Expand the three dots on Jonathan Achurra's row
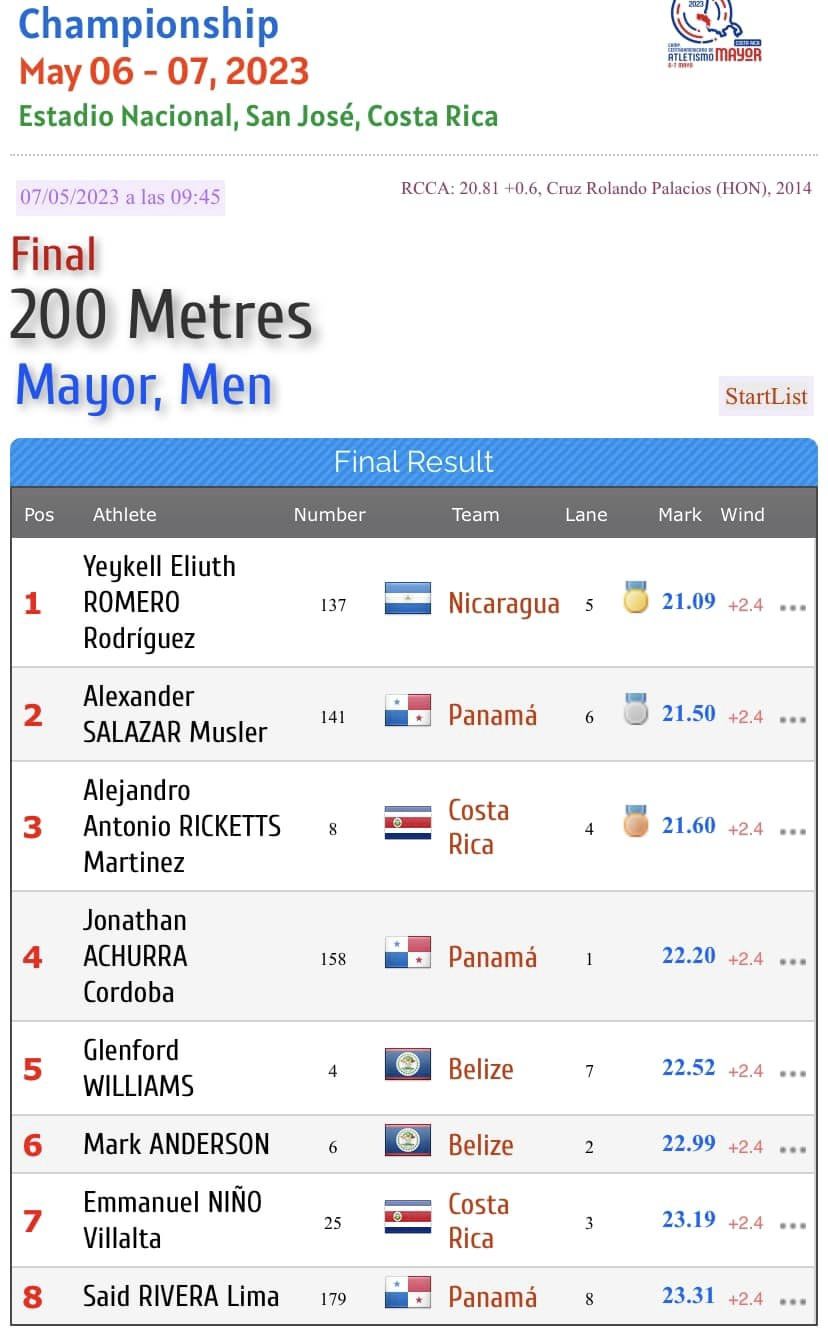This screenshot has width=828, height=1337. coord(793,961)
